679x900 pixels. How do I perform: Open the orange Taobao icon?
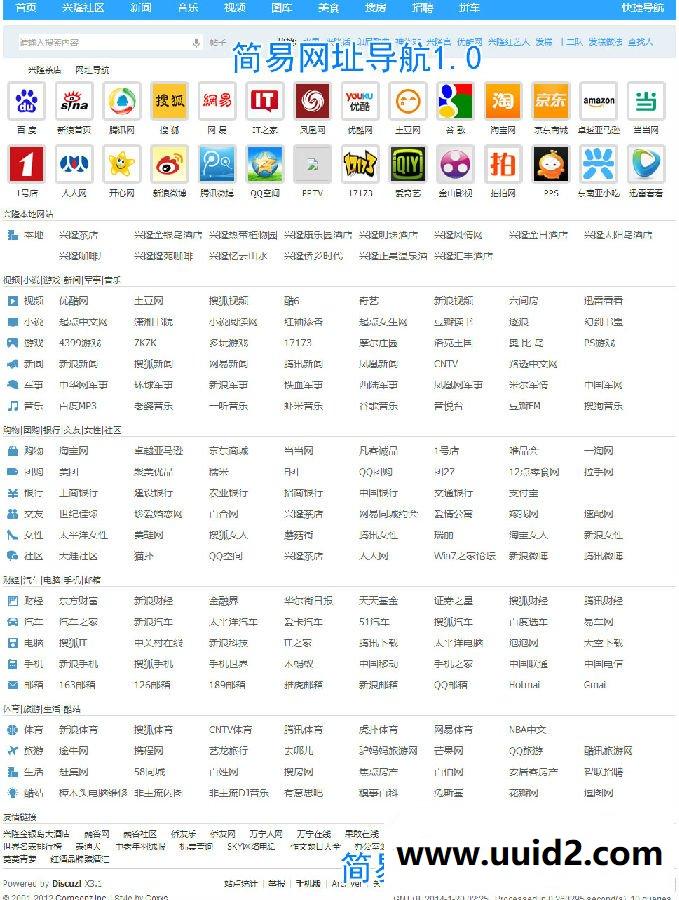(503, 101)
